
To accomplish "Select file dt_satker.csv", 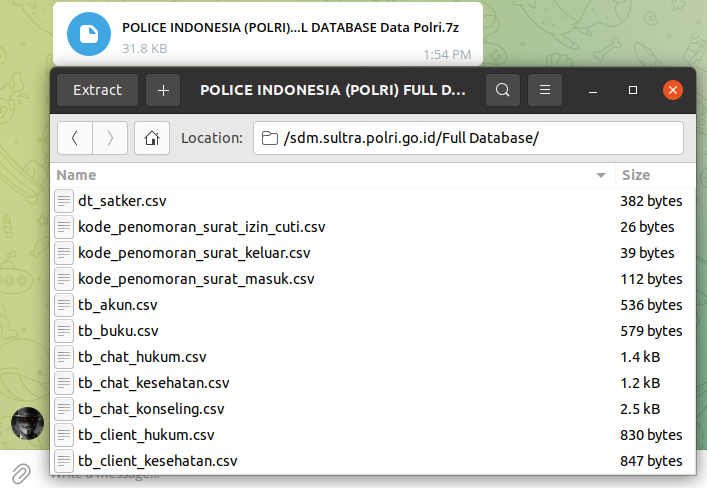I will point(373,201).
